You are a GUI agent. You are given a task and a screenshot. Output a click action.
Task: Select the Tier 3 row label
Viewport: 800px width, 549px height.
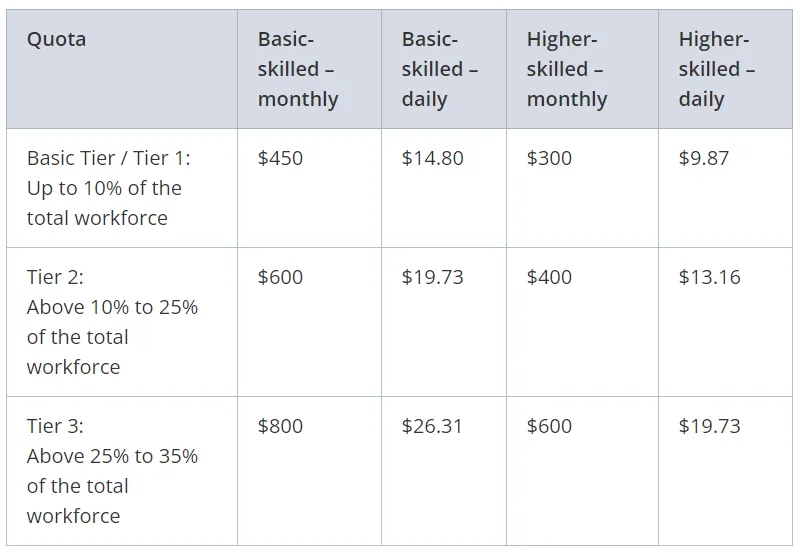pyautogui.click(x=122, y=471)
